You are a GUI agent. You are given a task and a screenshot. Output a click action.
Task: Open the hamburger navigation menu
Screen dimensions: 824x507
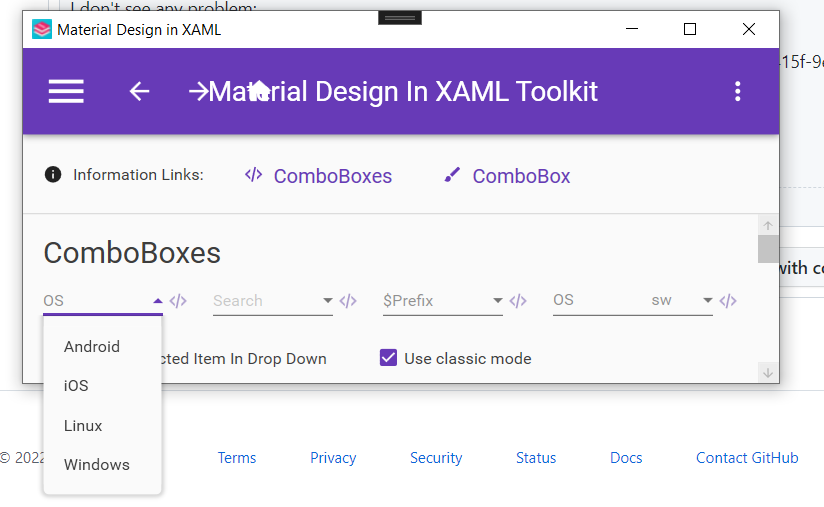point(66,91)
